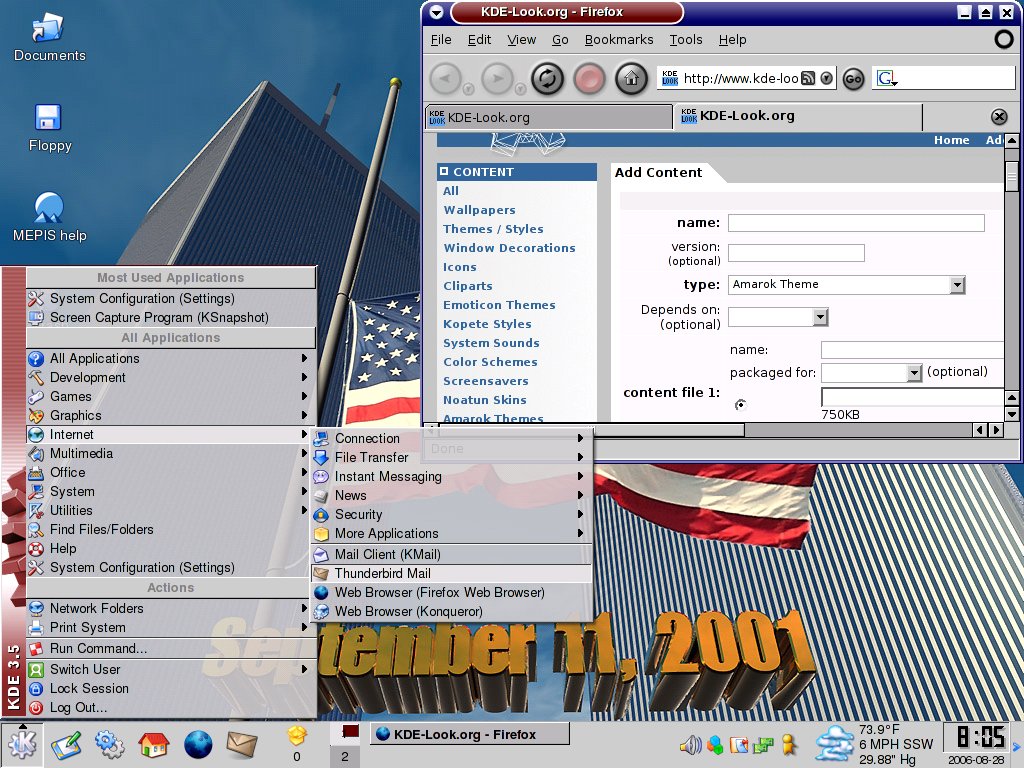Expand the Network Folders submenu
The width and height of the screenshot is (1024, 768).
pyautogui.click(x=171, y=608)
